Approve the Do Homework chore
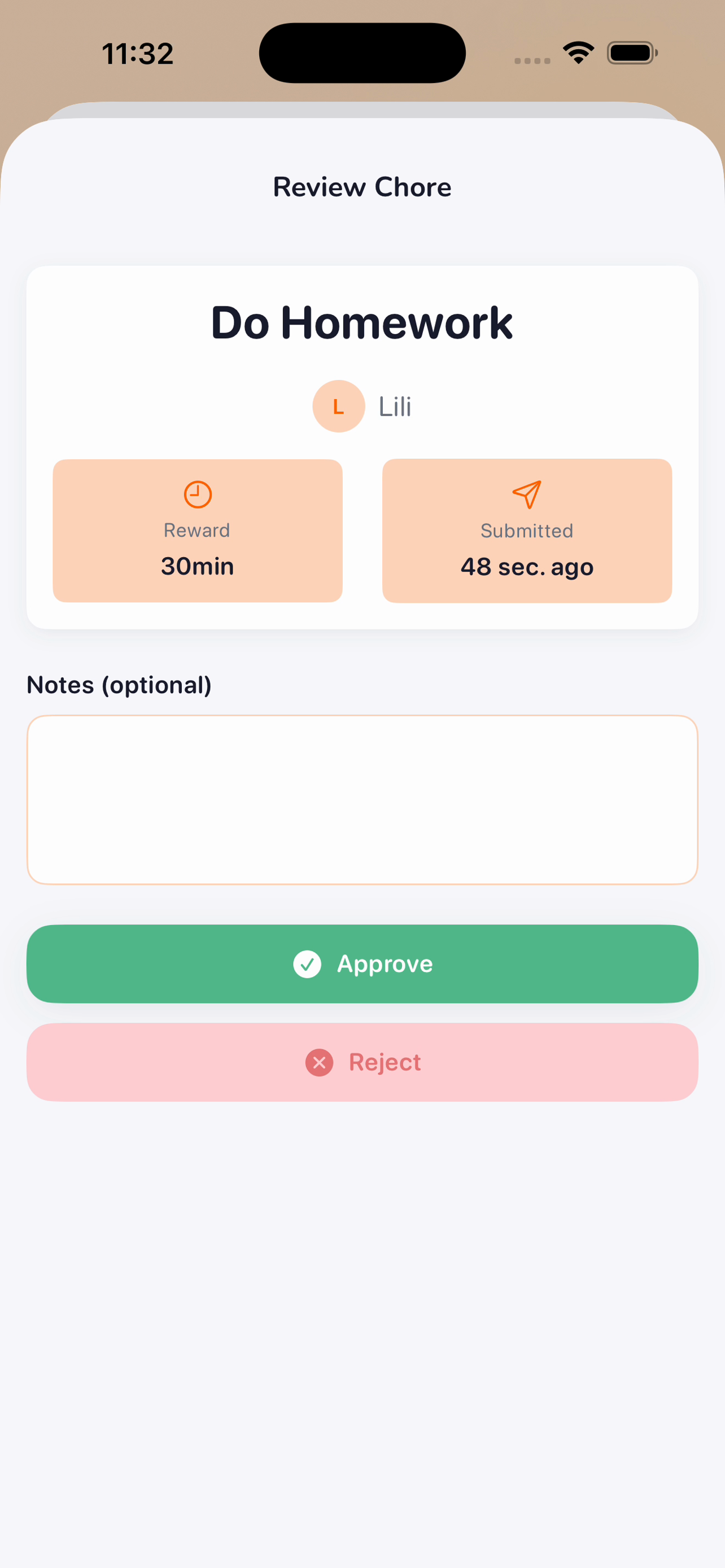 [362, 964]
